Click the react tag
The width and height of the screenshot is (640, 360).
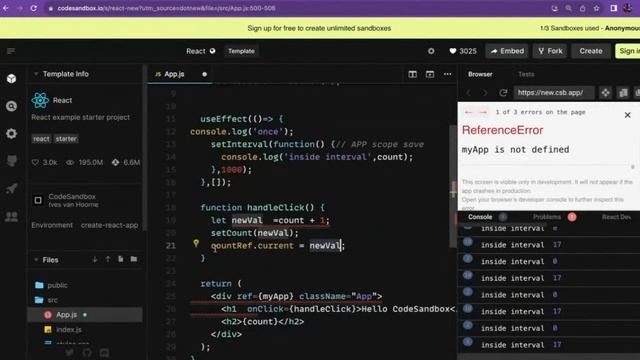(x=41, y=139)
